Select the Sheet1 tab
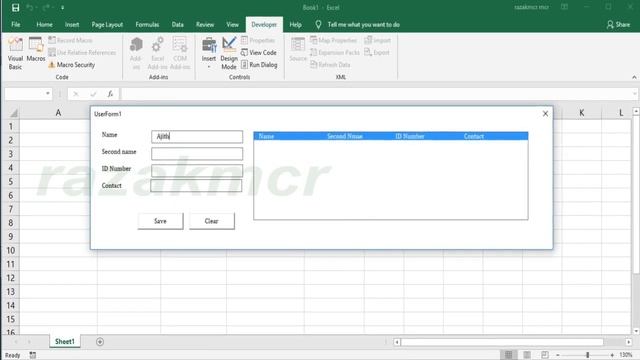The height and width of the screenshot is (360, 640). click(x=65, y=341)
